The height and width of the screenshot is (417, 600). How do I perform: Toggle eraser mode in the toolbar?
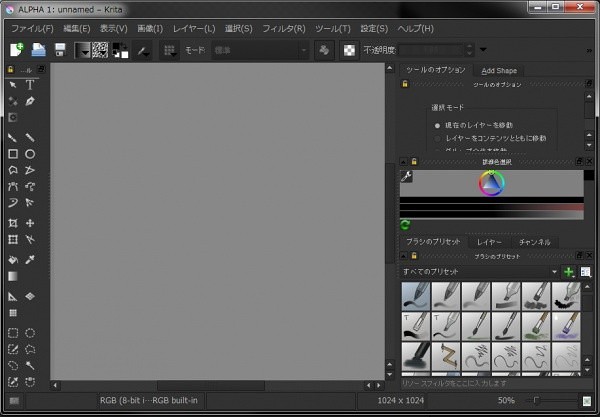click(x=324, y=50)
